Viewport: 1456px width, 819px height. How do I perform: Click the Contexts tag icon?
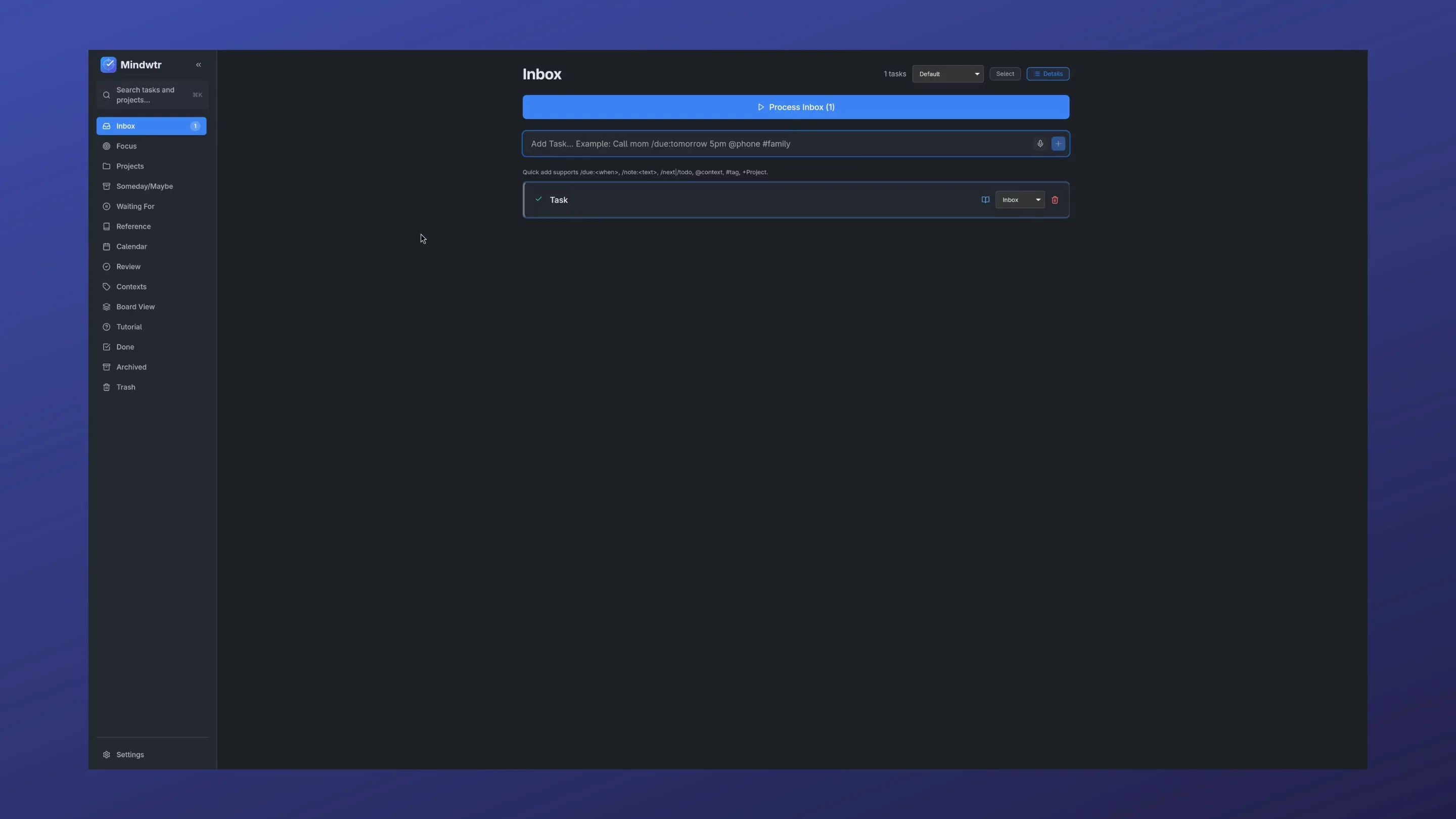(x=107, y=287)
